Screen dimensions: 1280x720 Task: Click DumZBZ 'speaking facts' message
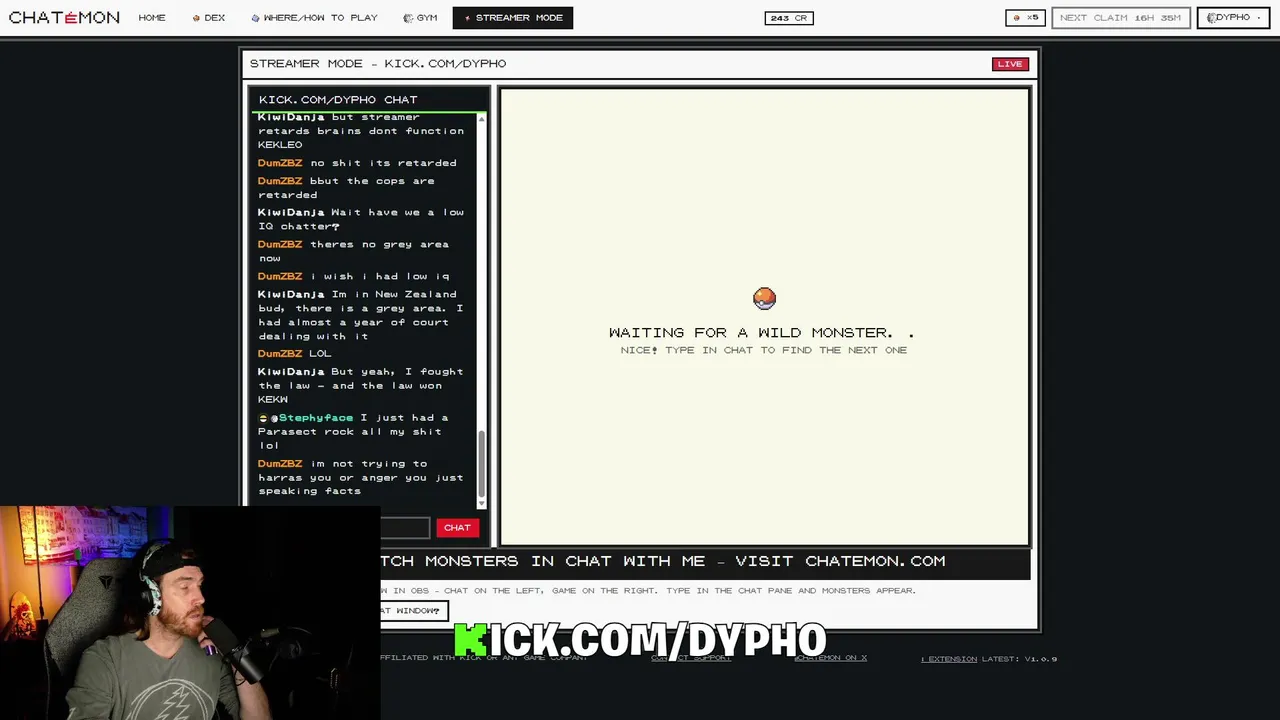[361, 477]
